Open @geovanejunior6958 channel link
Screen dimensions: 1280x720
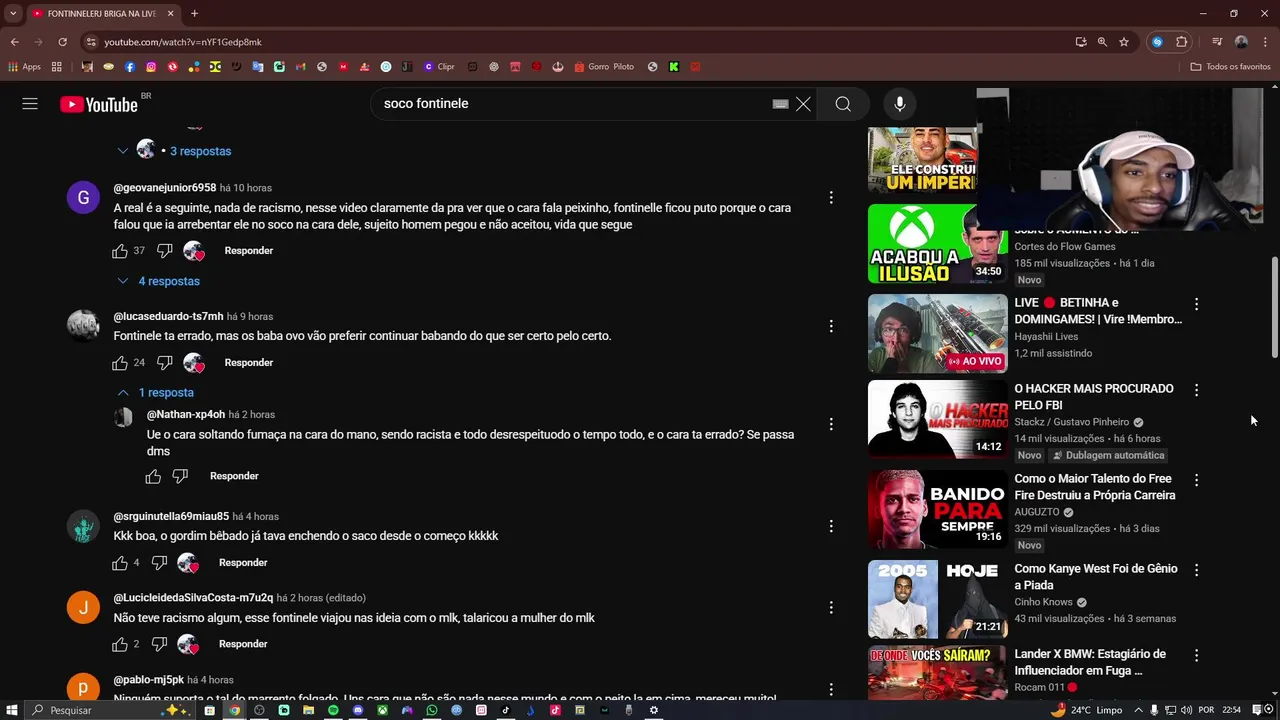coord(165,188)
